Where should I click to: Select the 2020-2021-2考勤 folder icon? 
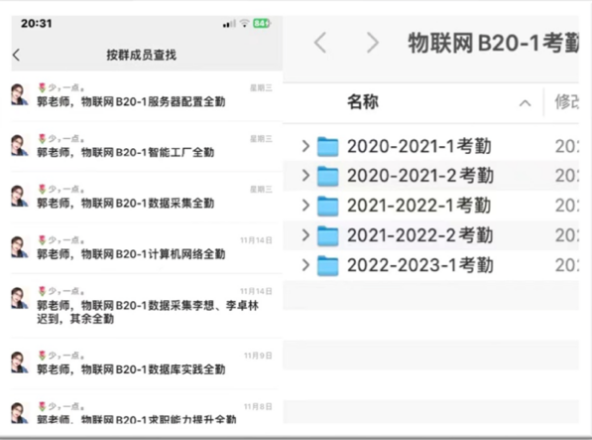click(x=327, y=176)
